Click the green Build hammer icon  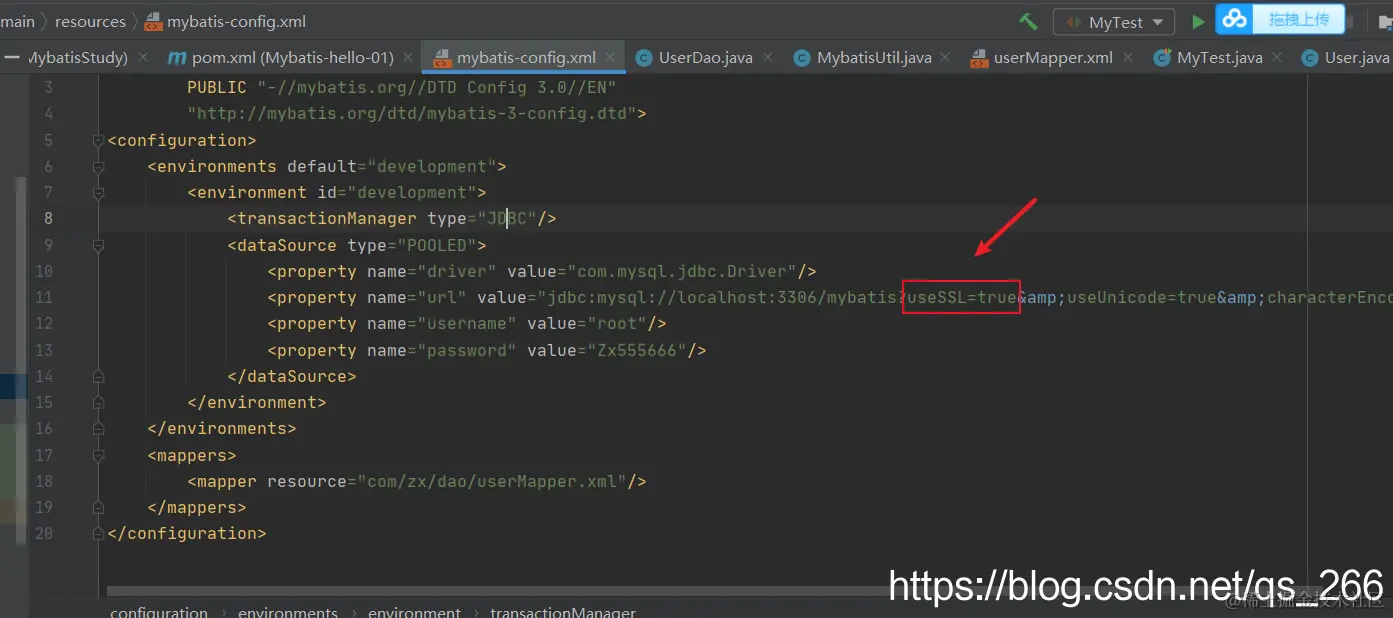(1028, 21)
